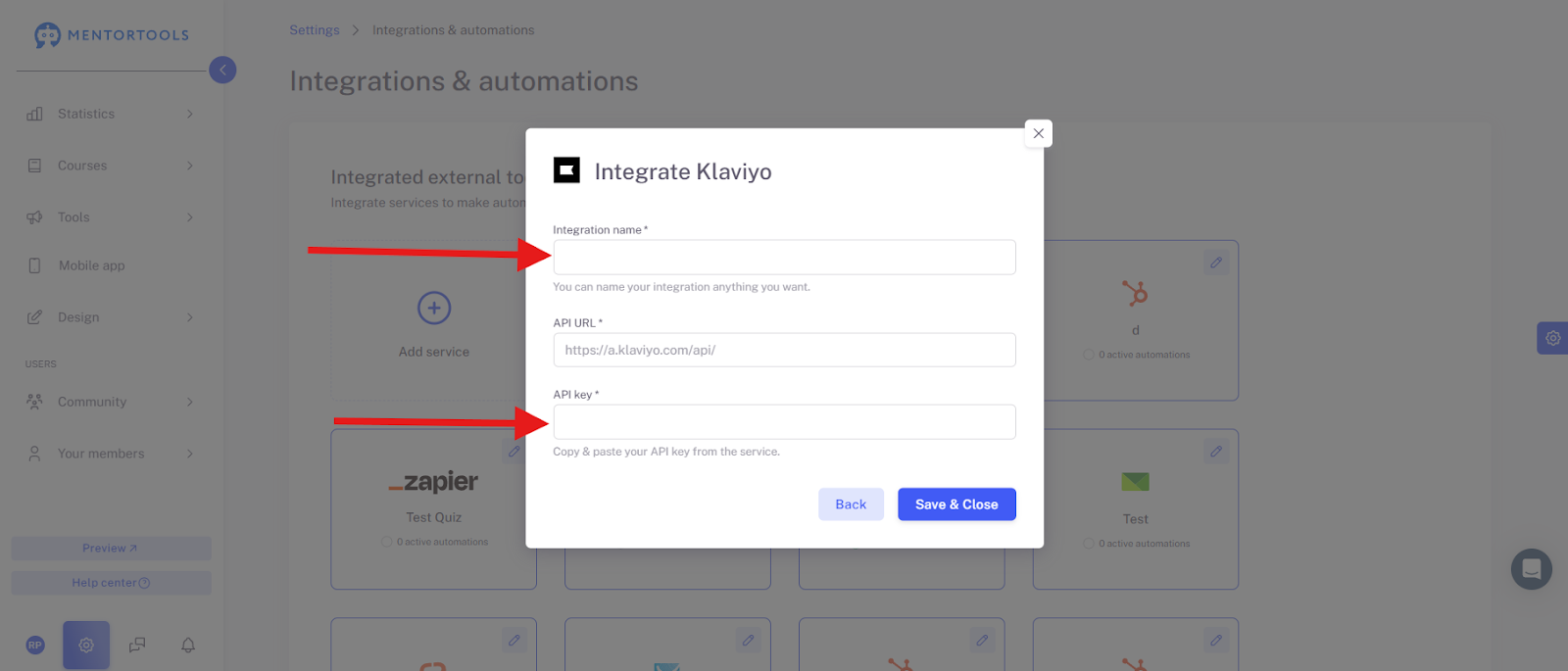
Task: Click the Statistics bar chart icon
Action: tap(34, 114)
